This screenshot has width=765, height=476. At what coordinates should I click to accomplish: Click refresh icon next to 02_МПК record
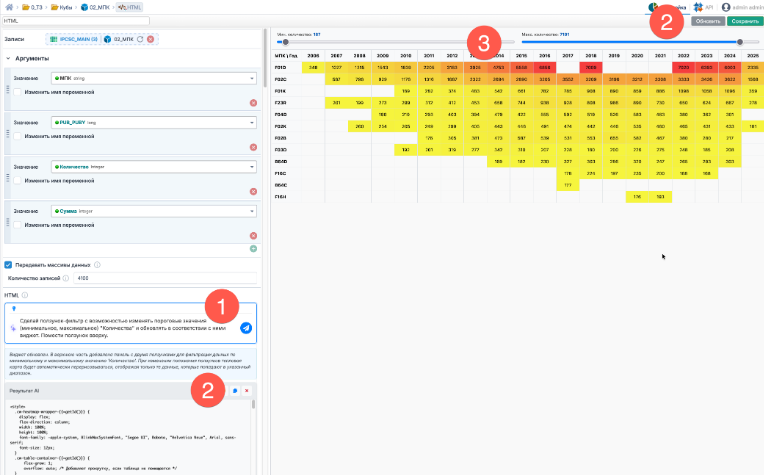139,40
